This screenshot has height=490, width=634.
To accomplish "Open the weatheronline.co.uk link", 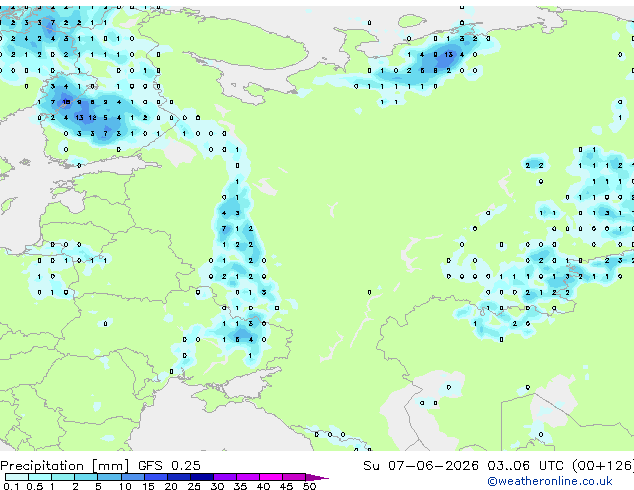I will click(x=550, y=481).
